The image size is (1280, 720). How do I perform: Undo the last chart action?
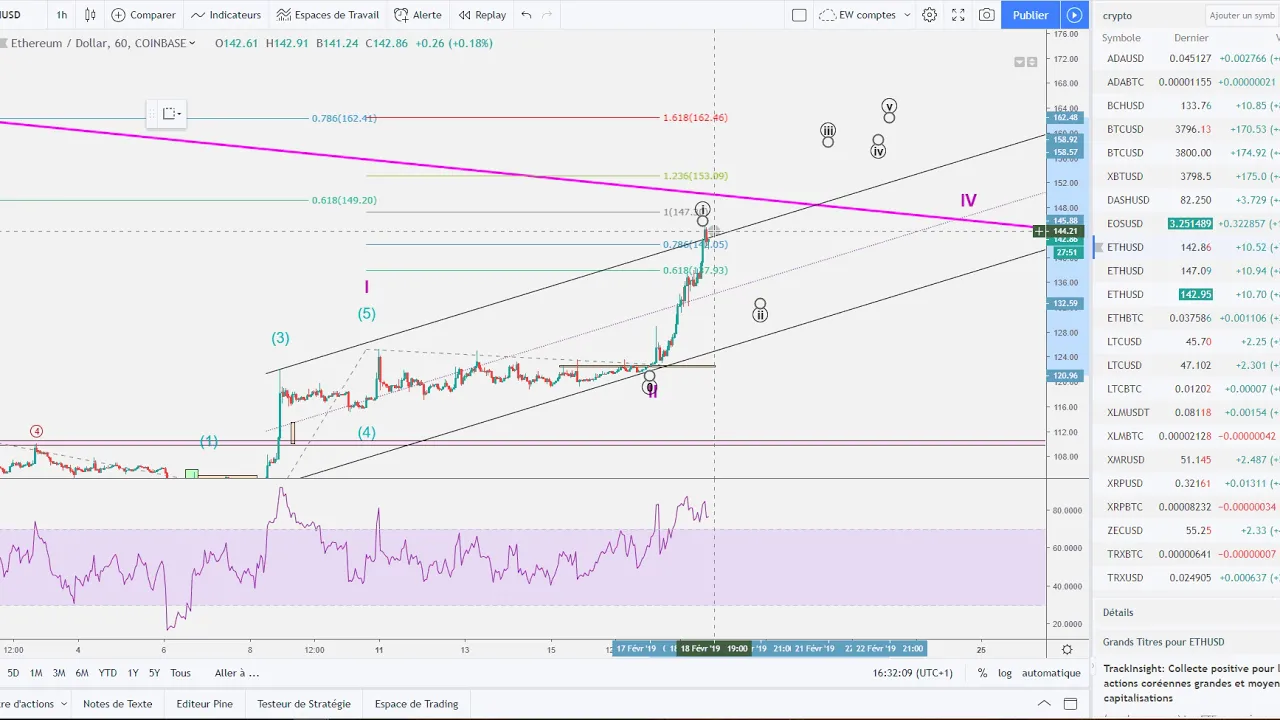(x=527, y=15)
